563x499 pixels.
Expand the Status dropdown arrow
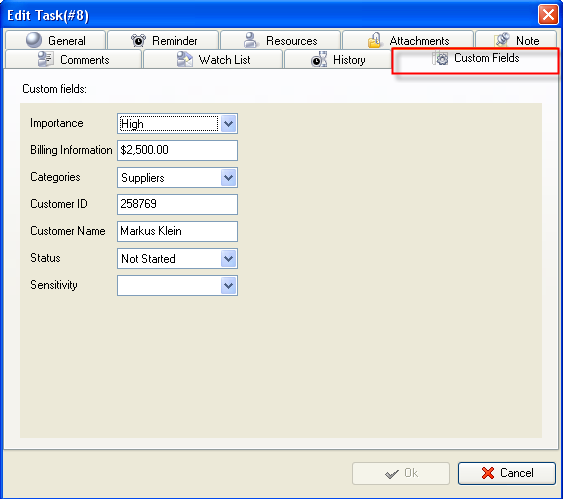point(228,258)
